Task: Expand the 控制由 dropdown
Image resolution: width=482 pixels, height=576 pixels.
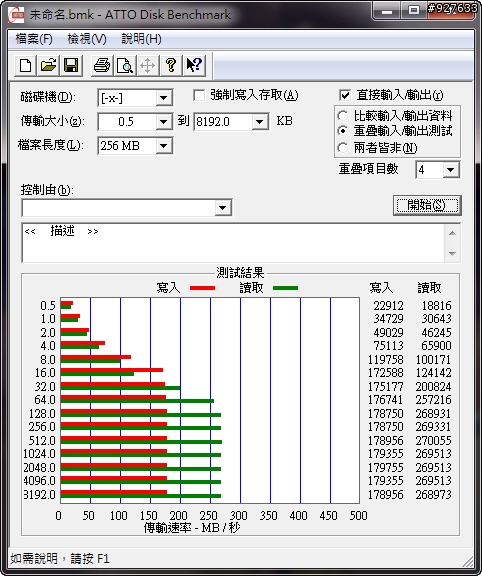Action: 223,208
